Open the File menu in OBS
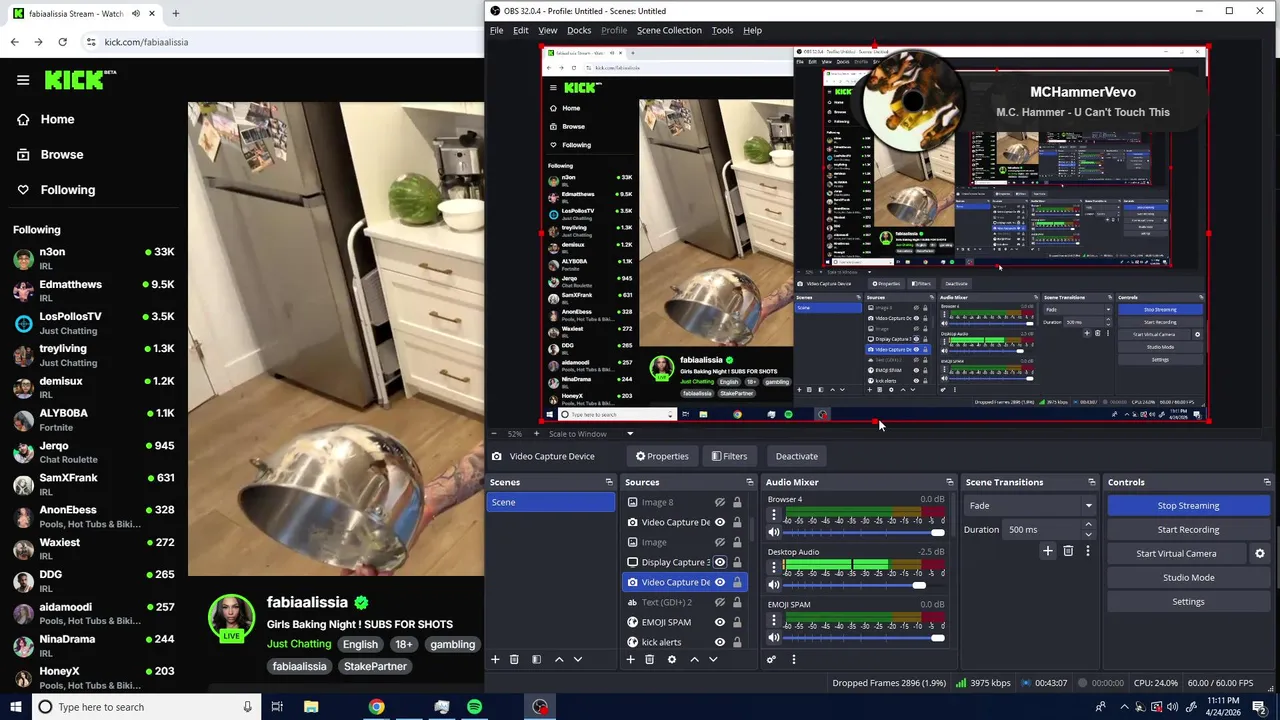1280x720 pixels. pyautogui.click(x=496, y=30)
